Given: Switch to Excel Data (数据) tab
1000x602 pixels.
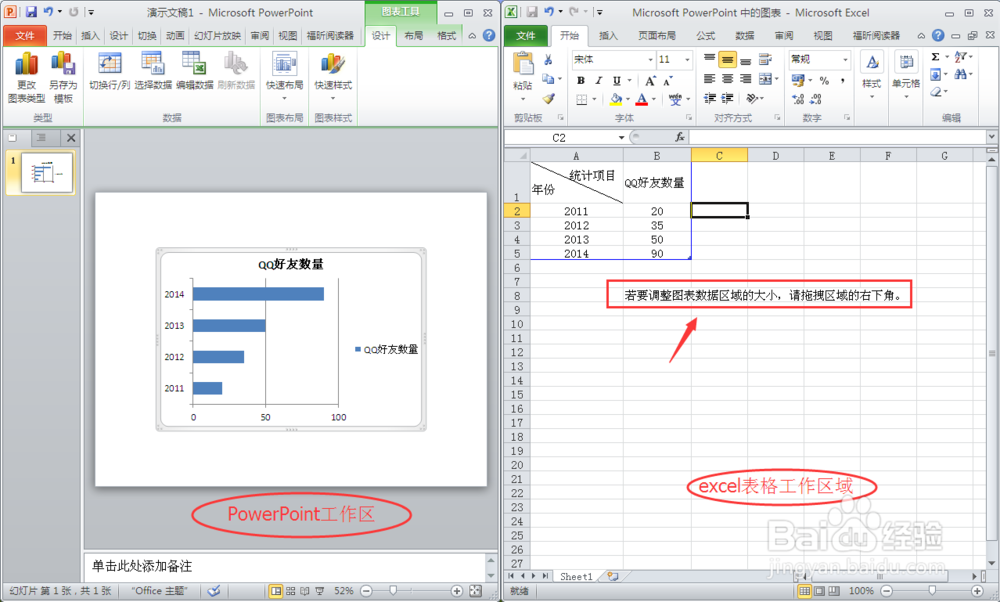Looking at the screenshot, I should click(x=745, y=36).
